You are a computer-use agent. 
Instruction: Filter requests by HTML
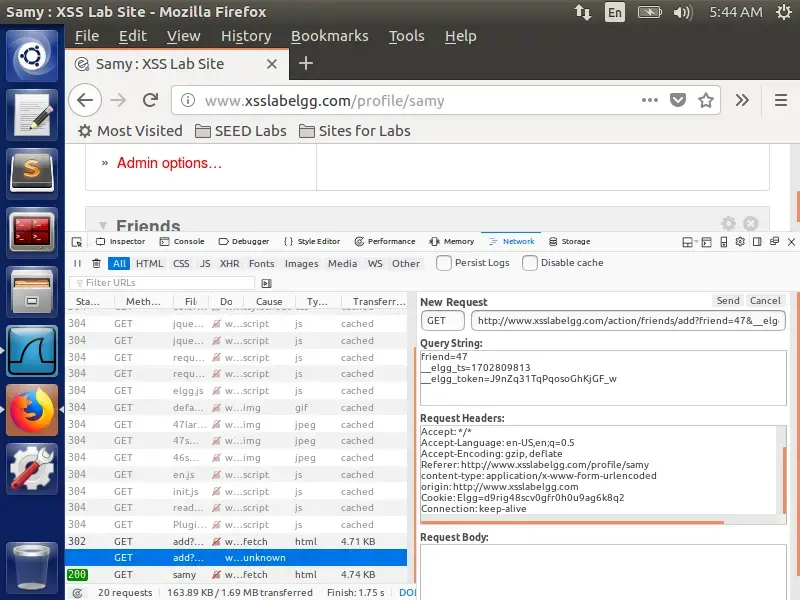[149, 263]
